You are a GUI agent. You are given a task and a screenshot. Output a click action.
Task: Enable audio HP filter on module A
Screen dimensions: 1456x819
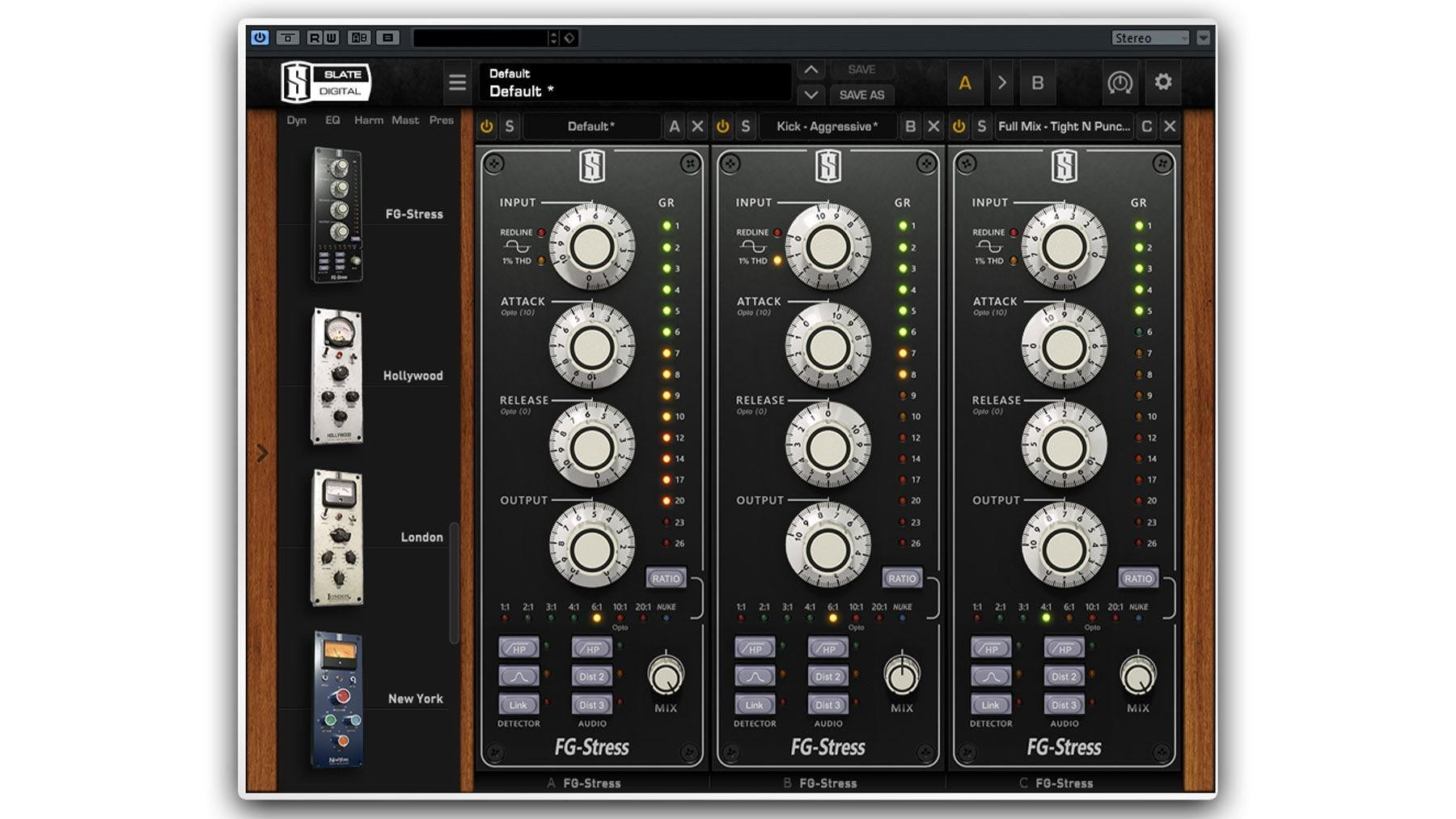[x=591, y=648]
